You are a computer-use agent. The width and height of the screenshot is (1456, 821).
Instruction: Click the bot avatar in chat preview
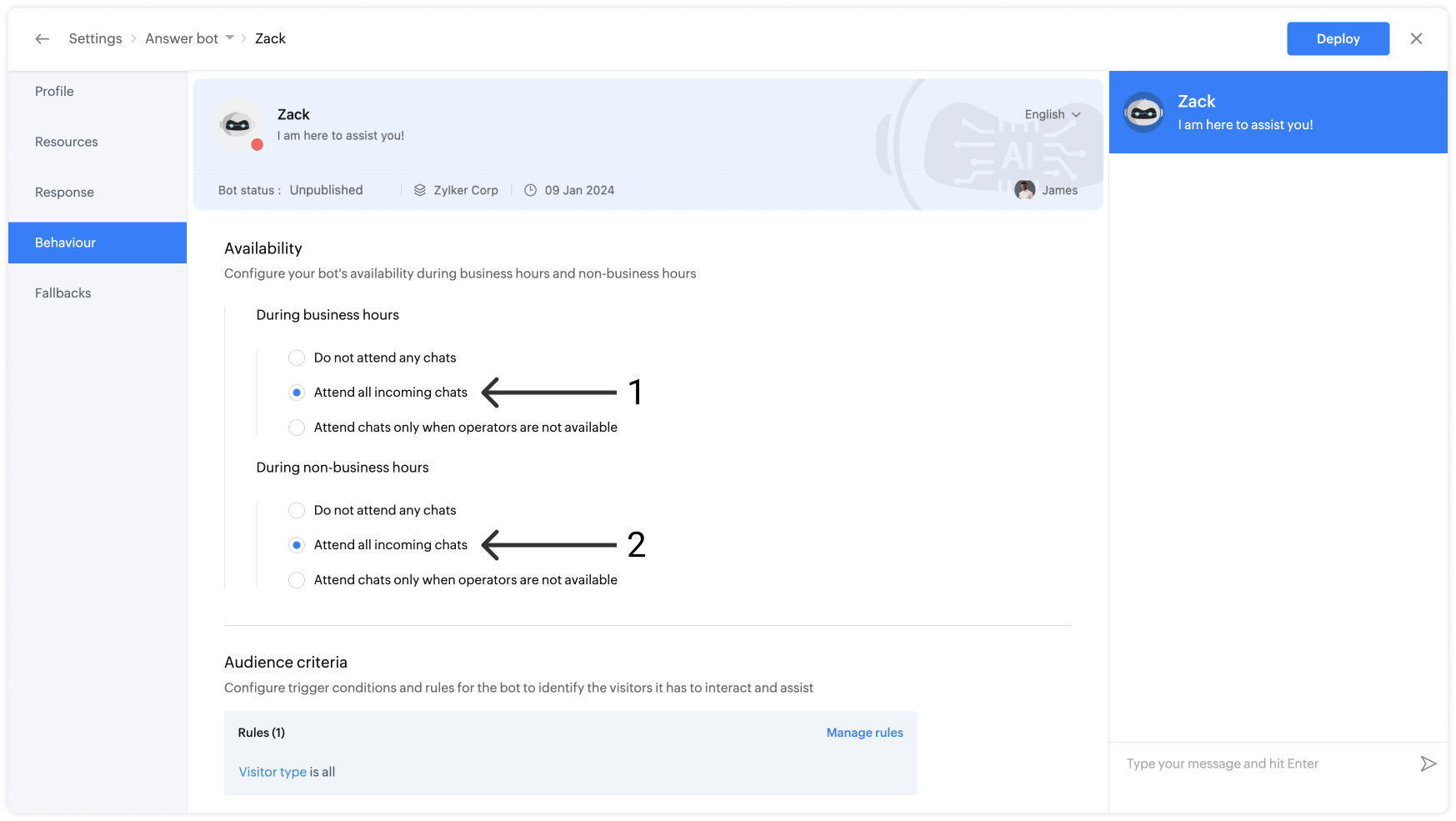[x=1143, y=113]
